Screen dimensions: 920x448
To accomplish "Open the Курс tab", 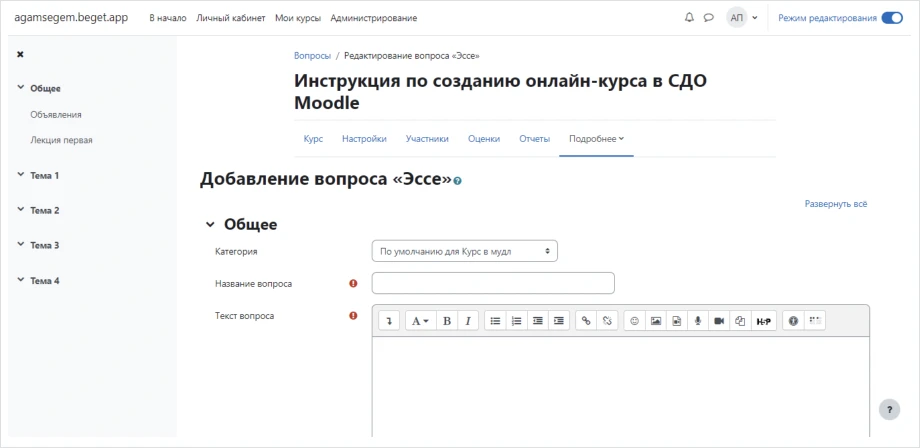I will [313, 139].
